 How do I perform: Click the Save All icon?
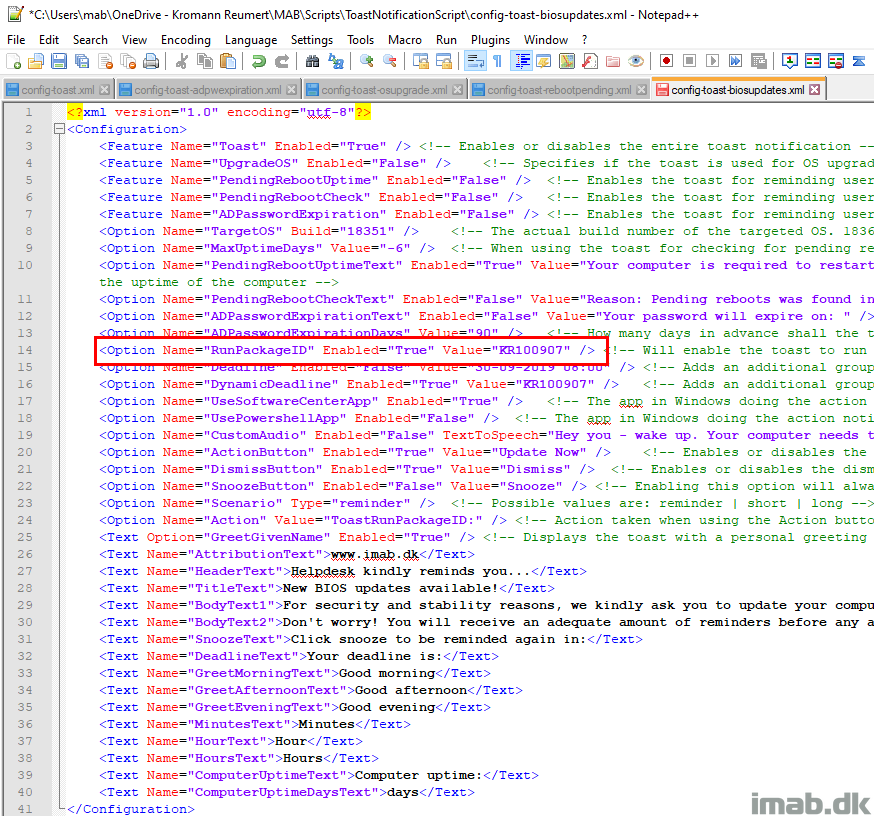click(x=82, y=61)
